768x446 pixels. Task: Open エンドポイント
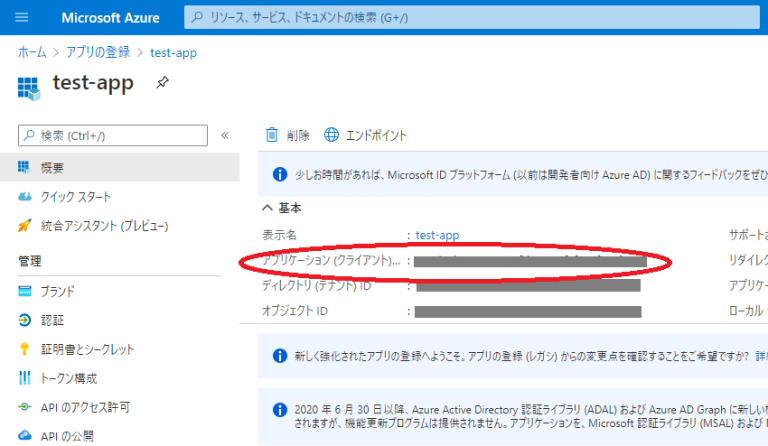click(x=376, y=136)
